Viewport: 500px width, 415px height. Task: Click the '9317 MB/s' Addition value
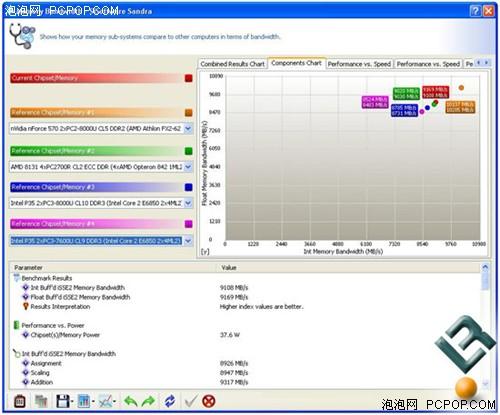(234, 382)
